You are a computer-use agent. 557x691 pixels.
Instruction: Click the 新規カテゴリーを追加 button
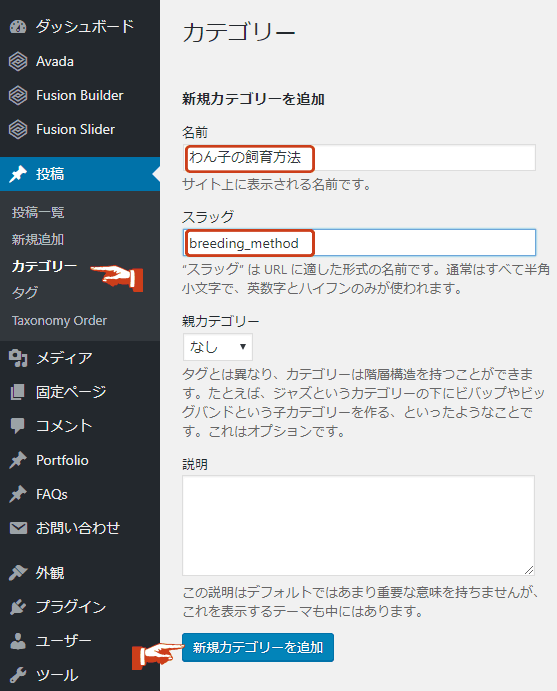click(x=258, y=647)
